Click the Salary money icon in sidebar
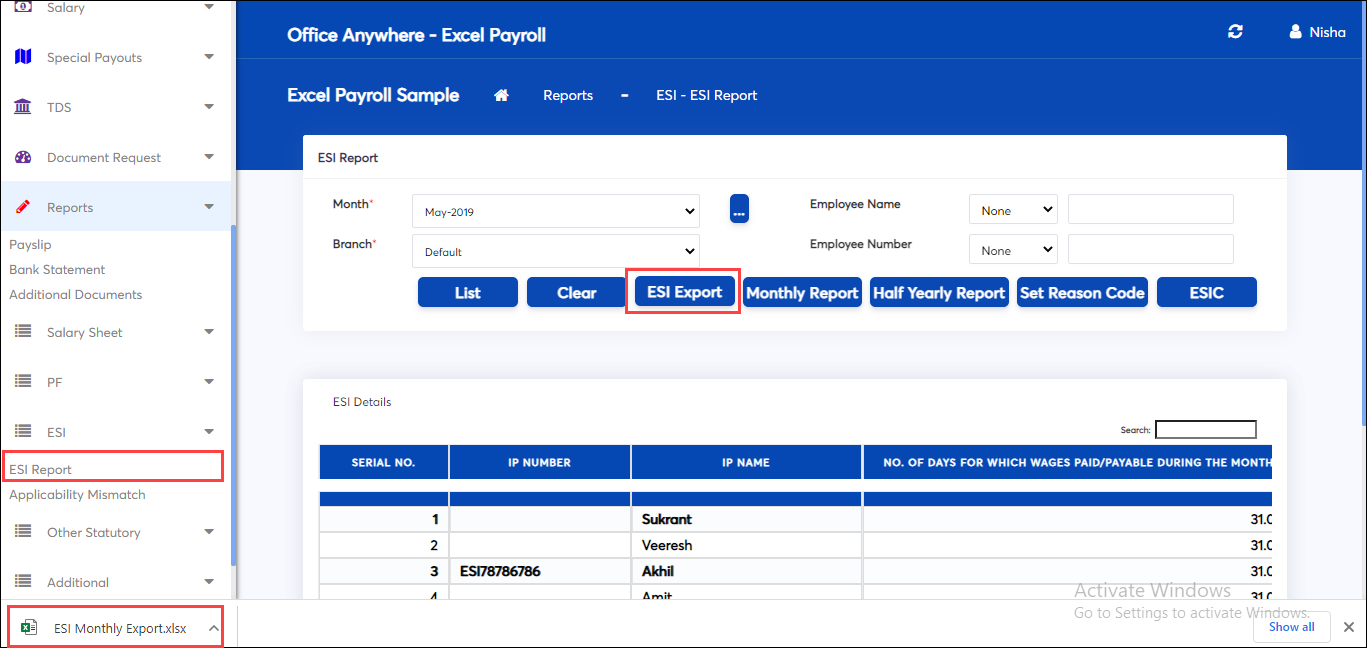 23,7
